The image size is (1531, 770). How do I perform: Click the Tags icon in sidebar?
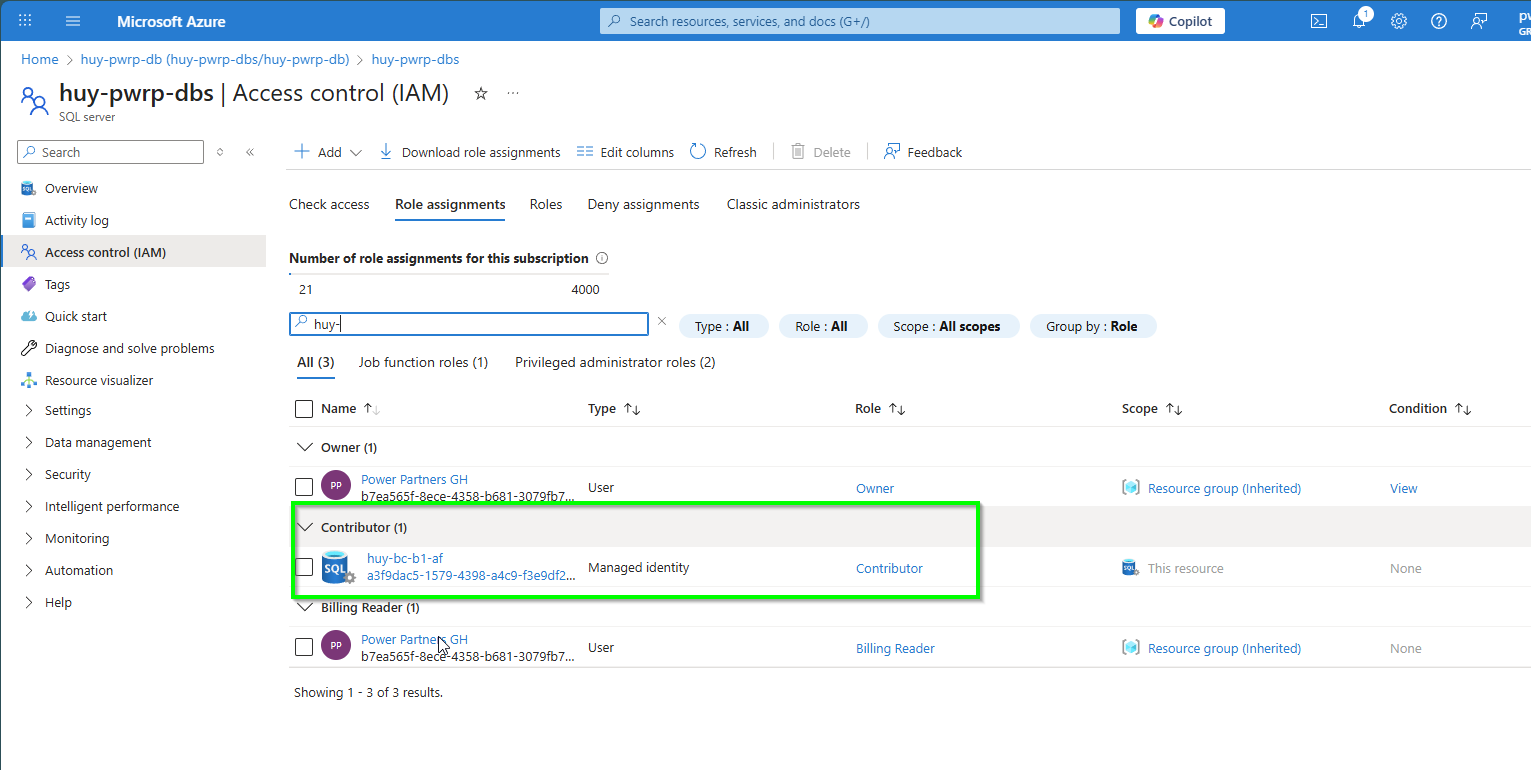click(29, 284)
